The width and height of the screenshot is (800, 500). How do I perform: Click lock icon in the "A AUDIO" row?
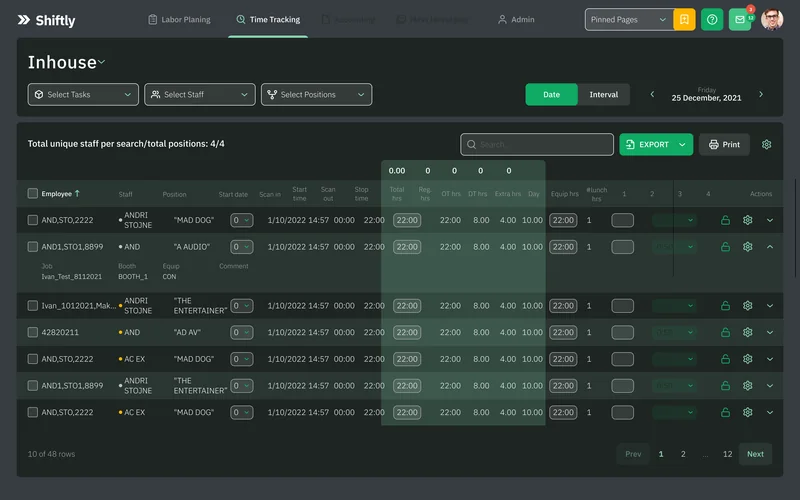coord(725,247)
